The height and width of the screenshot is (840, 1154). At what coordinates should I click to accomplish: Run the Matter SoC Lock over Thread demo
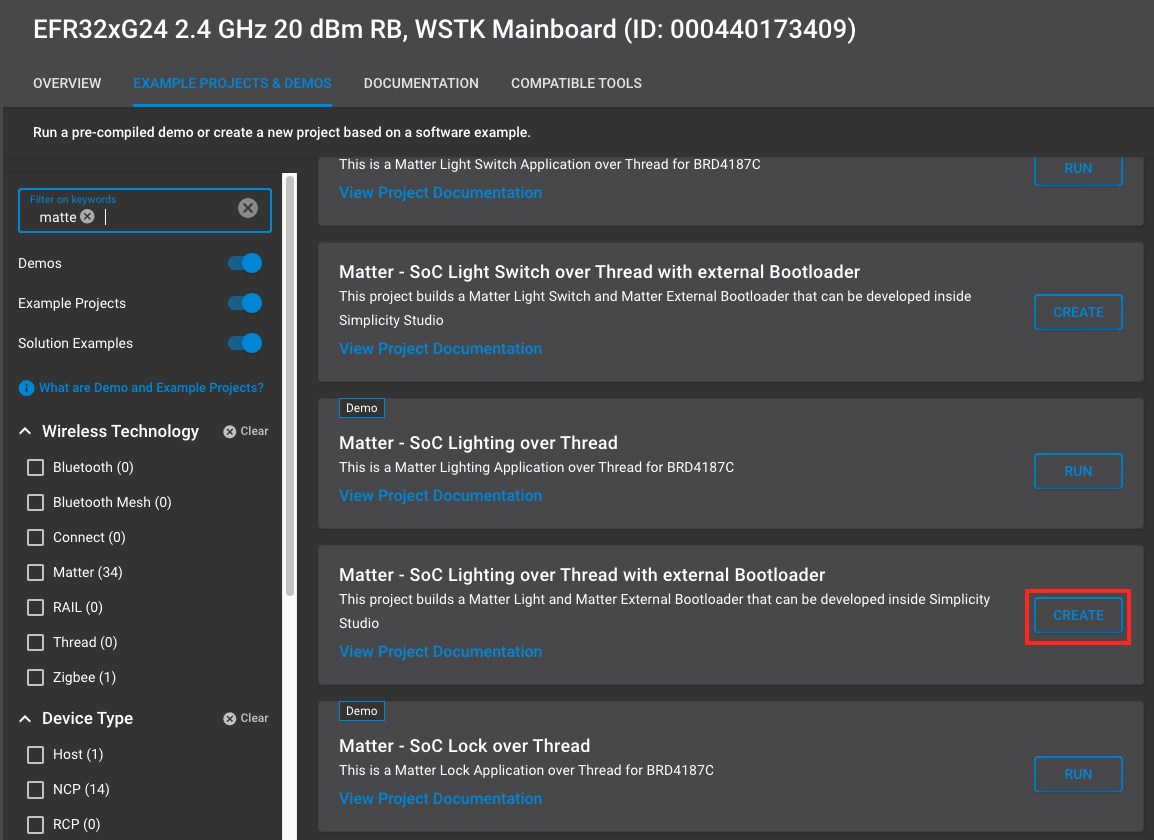[x=1078, y=774]
